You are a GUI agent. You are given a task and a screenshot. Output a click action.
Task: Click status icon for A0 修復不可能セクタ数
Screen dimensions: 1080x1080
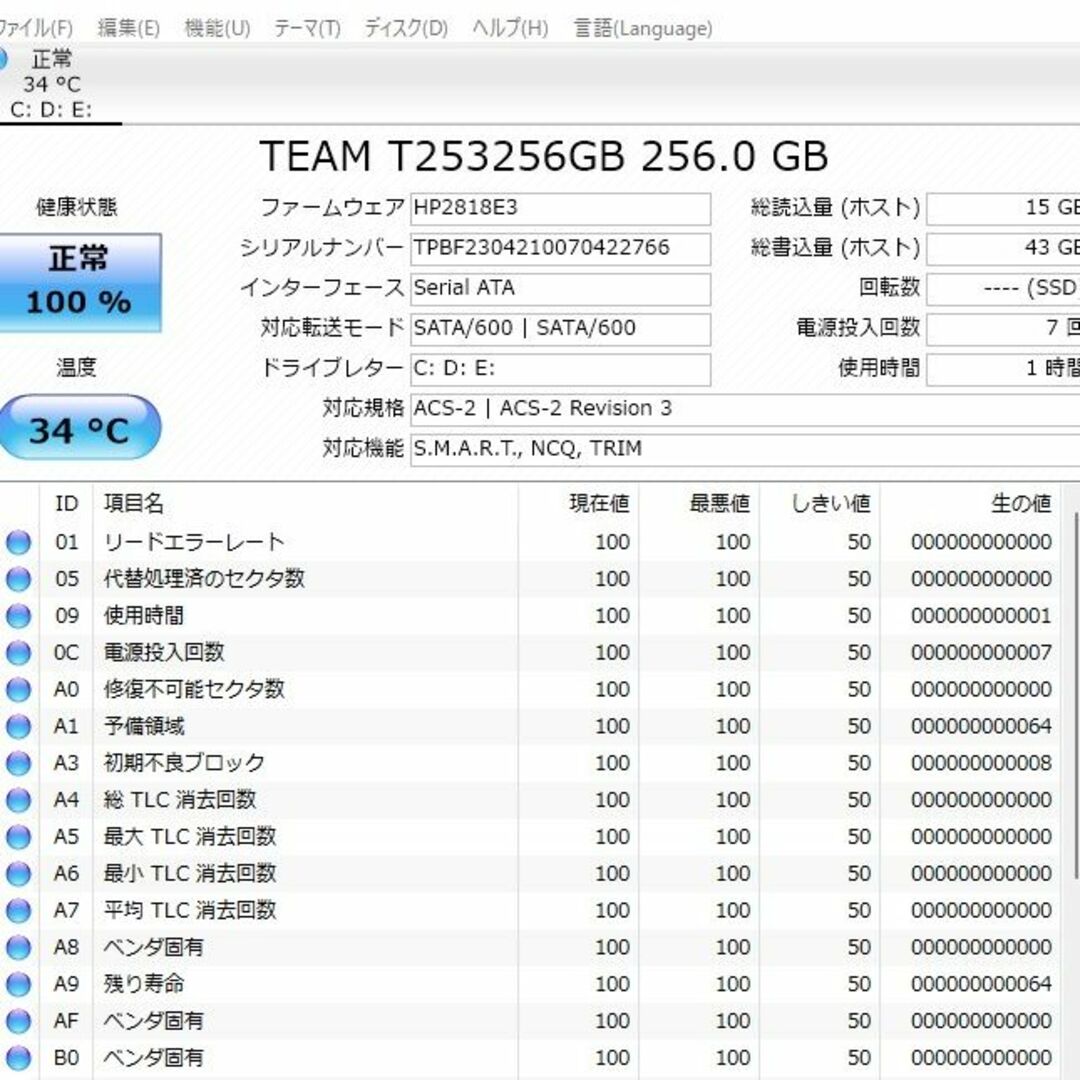pyautogui.click(x=19, y=689)
